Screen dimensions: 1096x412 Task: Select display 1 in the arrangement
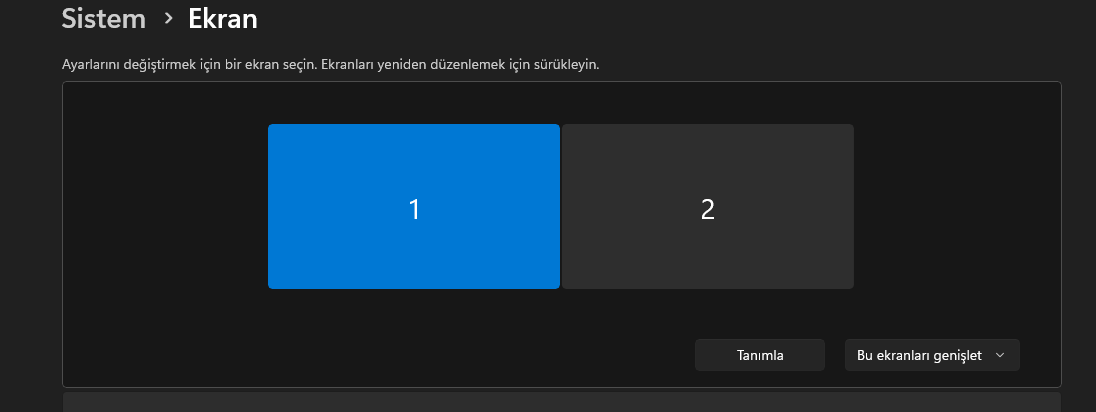[414, 206]
